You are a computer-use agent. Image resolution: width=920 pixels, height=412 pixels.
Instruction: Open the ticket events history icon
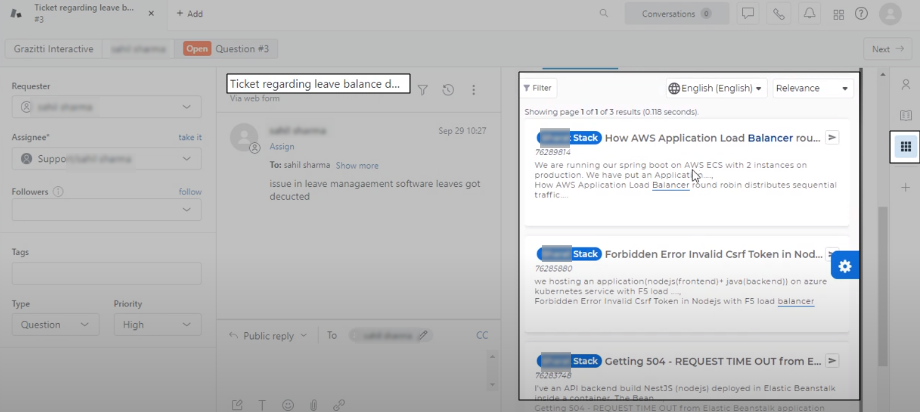point(448,90)
